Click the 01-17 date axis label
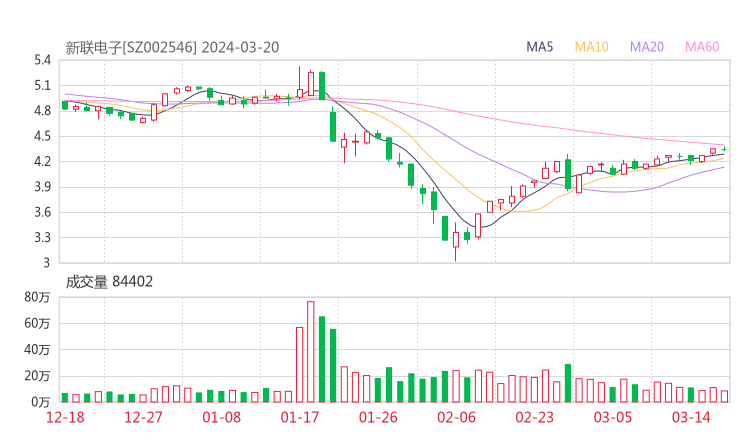740x440 pixels. [x=300, y=417]
